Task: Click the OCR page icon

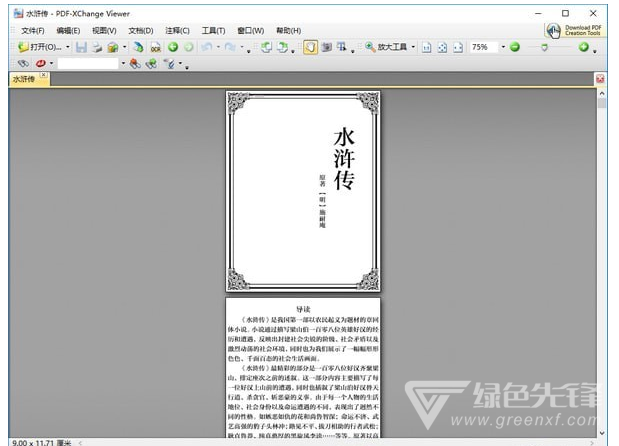Action: point(156,47)
